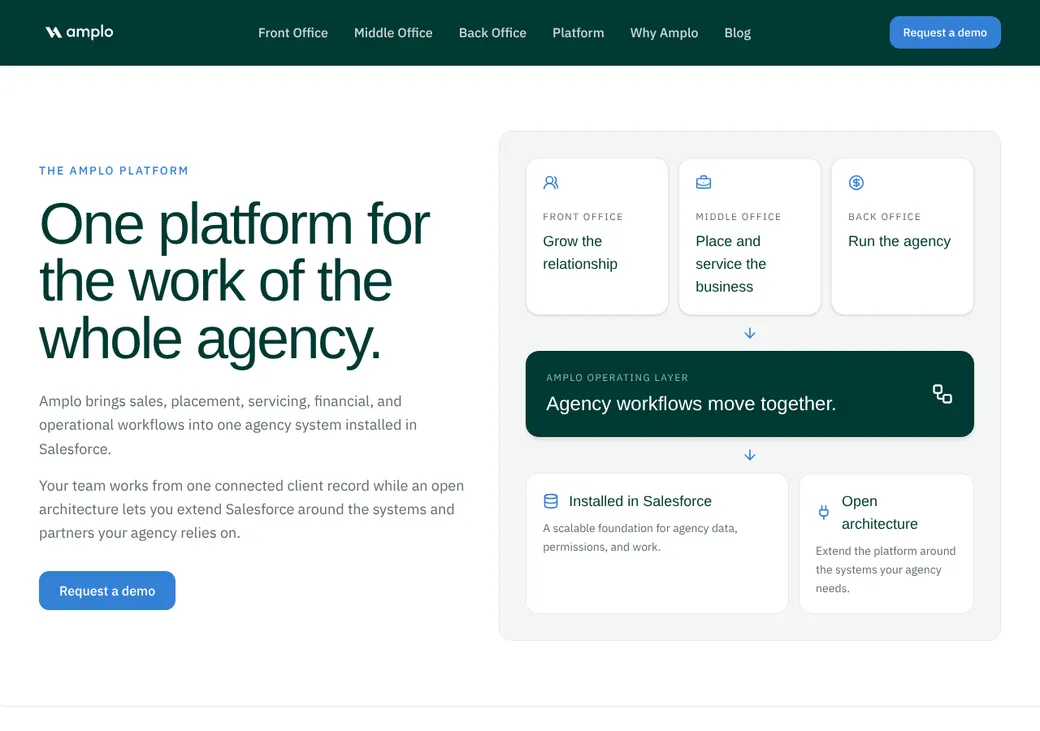Click the Open architecture heading
This screenshot has width=1040, height=731.
click(x=879, y=512)
